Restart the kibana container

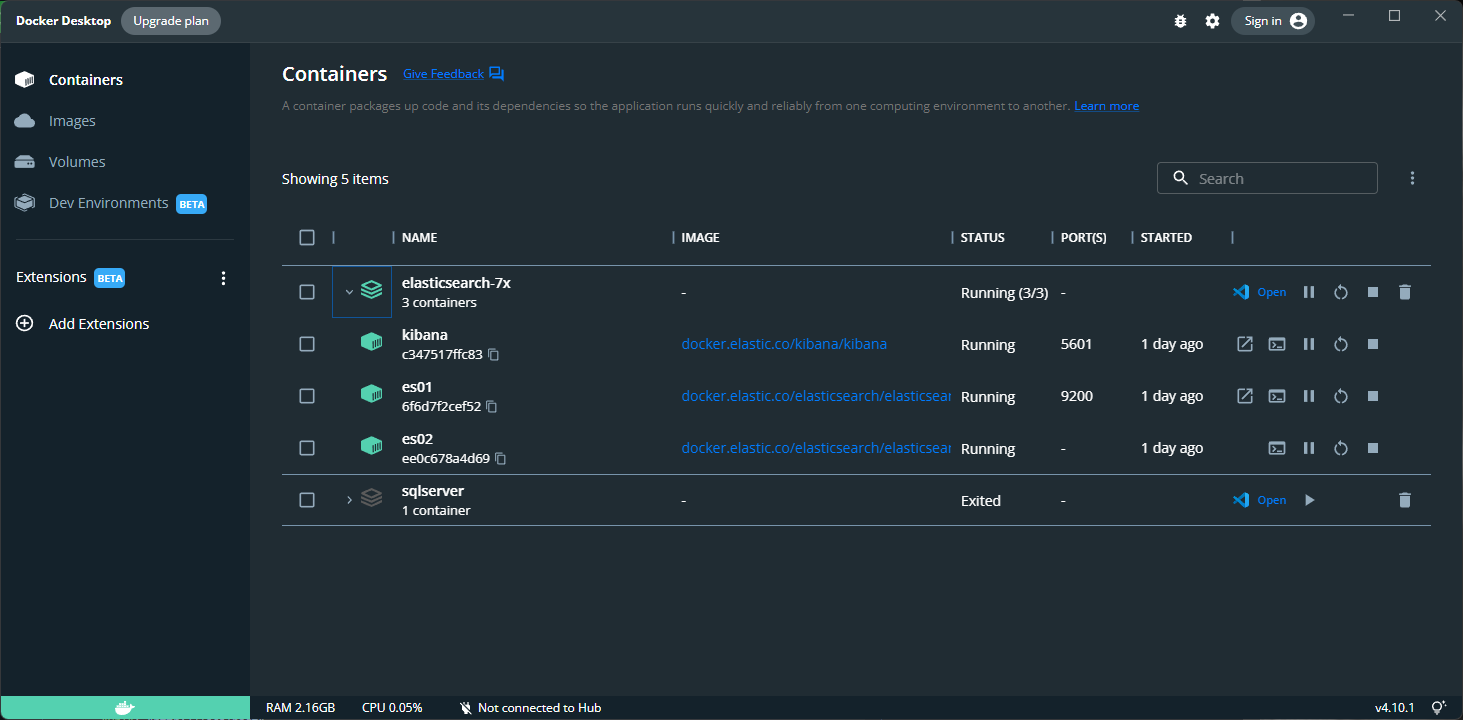point(1341,344)
